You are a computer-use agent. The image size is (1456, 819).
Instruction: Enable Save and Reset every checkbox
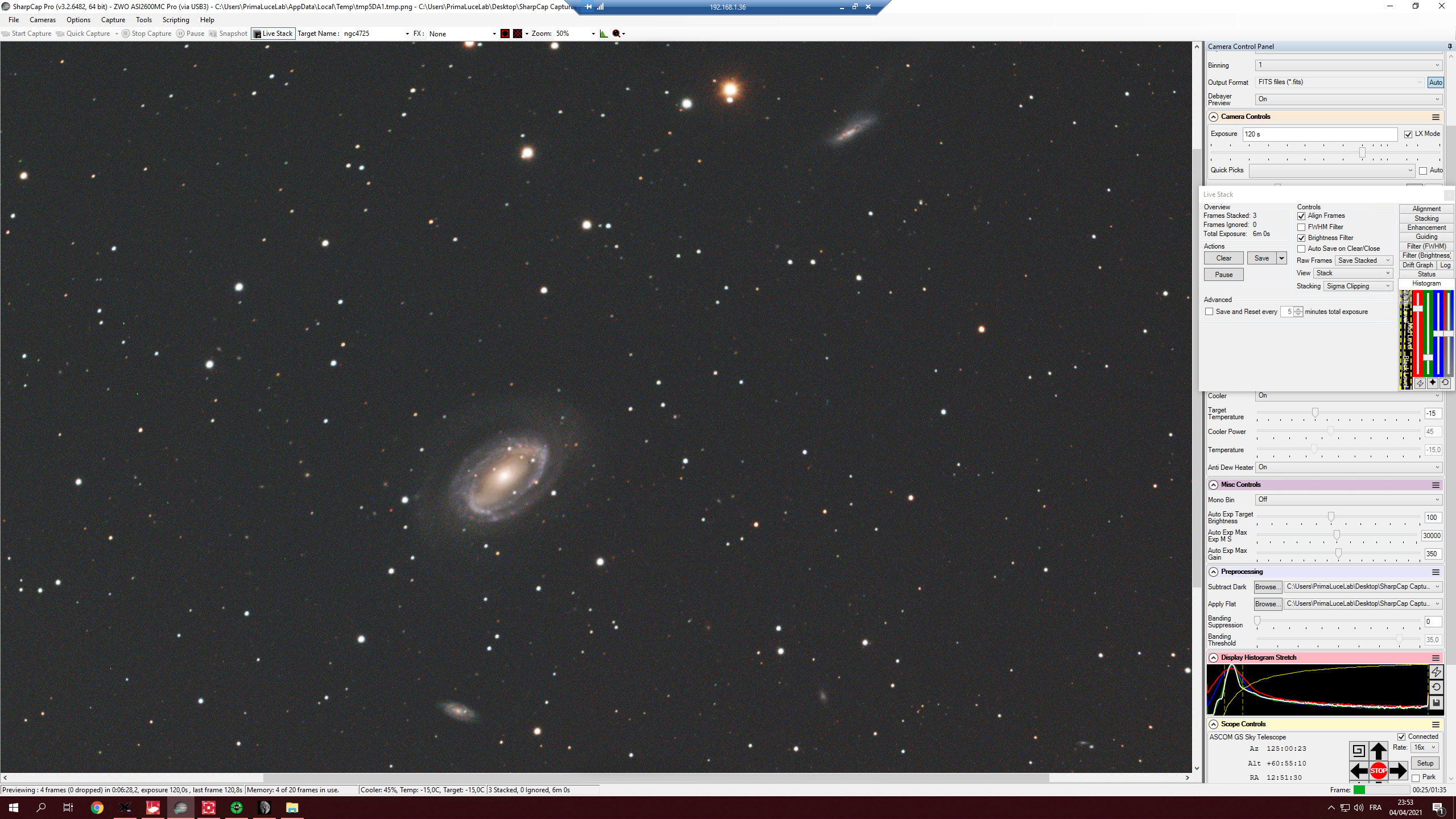click(x=1209, y=312)
